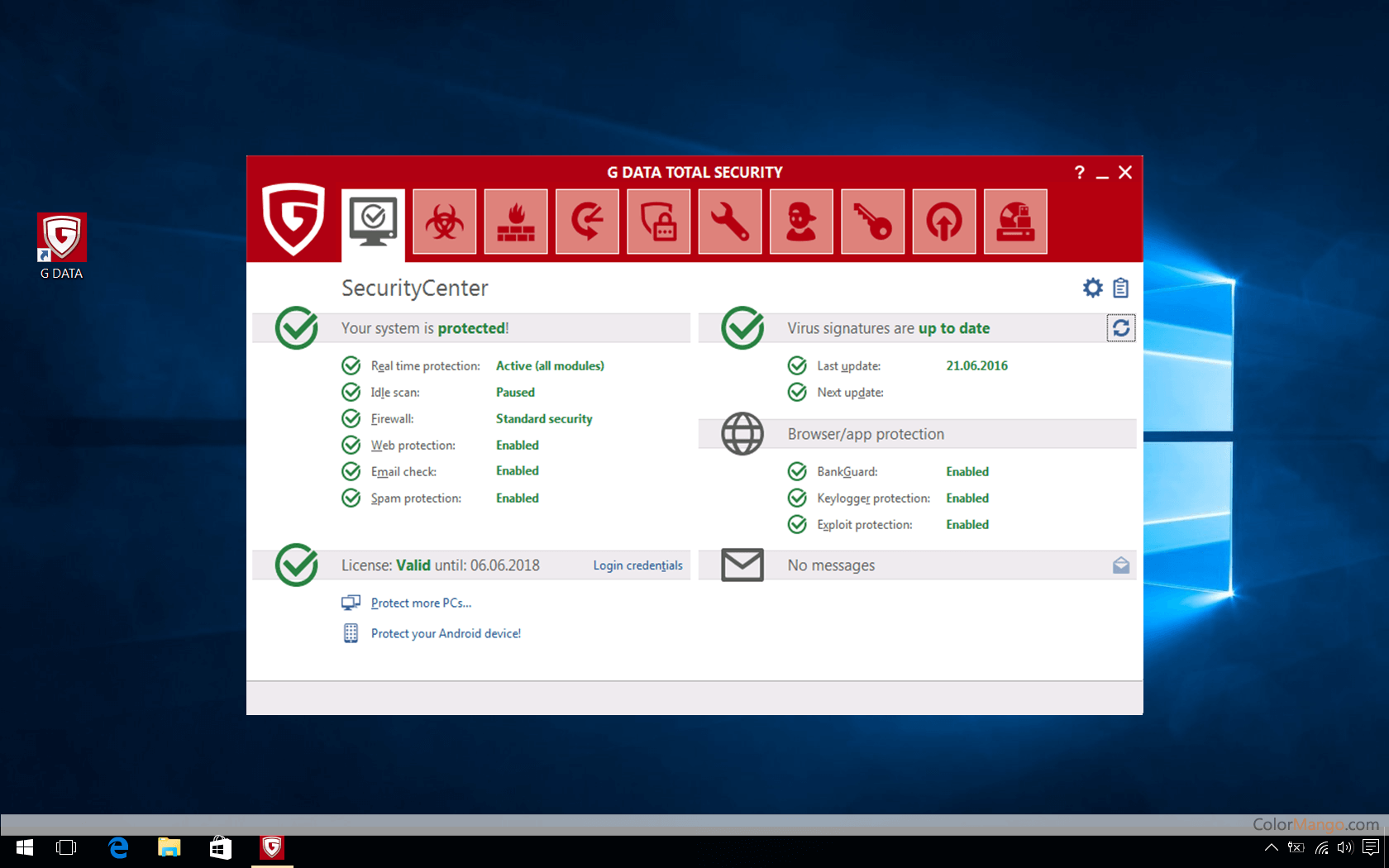The height and width of the screenshot is (868, 1389).
Task: Open the Virus protection biohazard tab
Action: click(445, 222)
